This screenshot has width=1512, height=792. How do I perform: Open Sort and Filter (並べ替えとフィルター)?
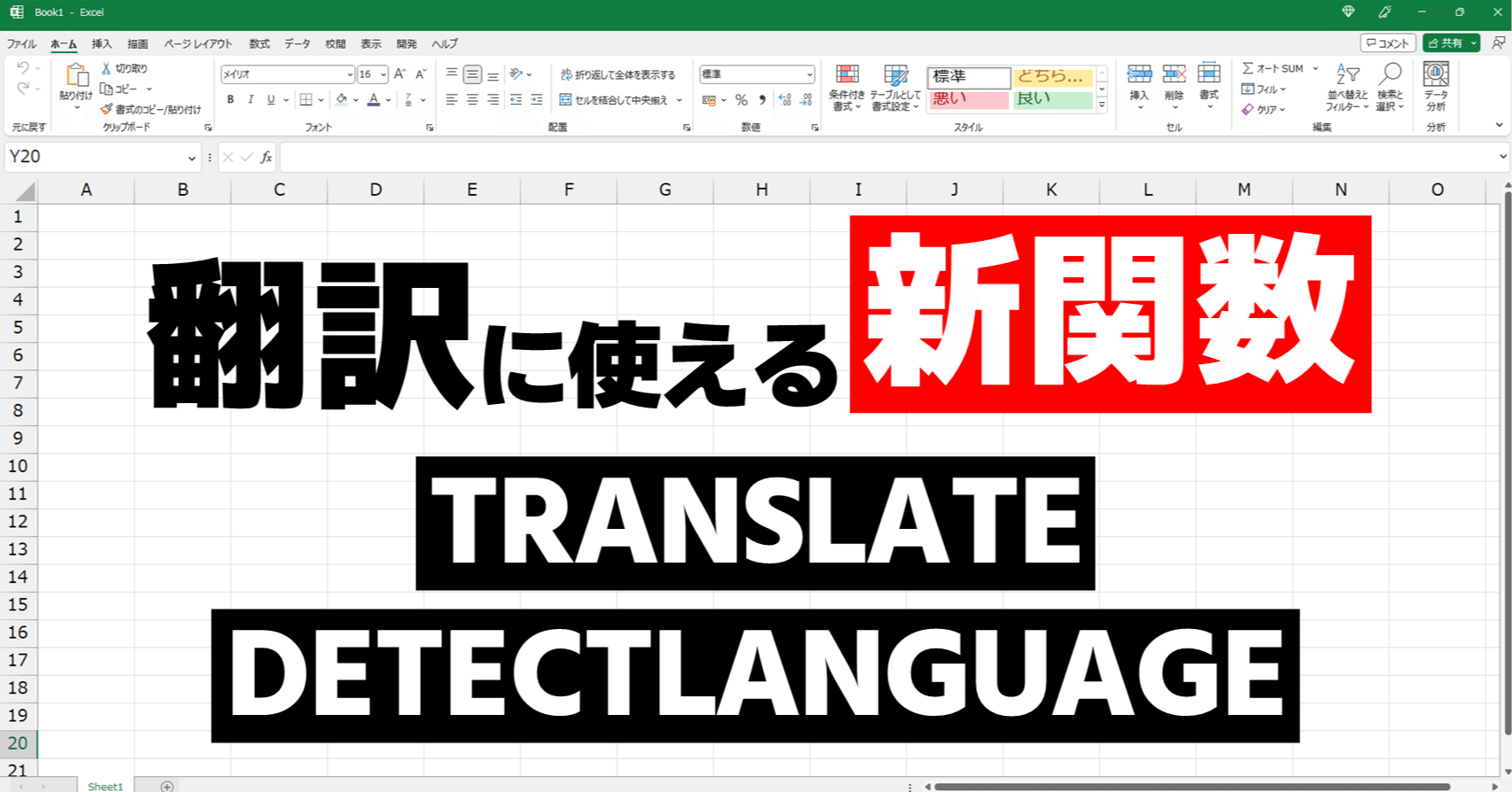1347,88
